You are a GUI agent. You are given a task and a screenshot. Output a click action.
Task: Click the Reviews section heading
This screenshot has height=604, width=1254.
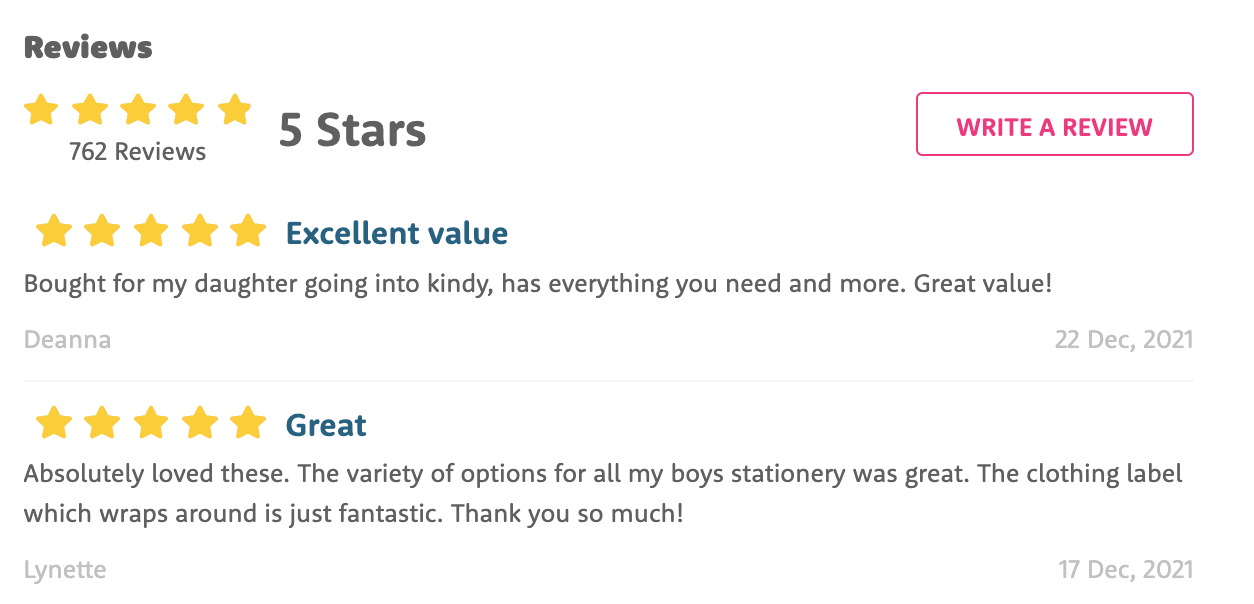click(87, 46)
